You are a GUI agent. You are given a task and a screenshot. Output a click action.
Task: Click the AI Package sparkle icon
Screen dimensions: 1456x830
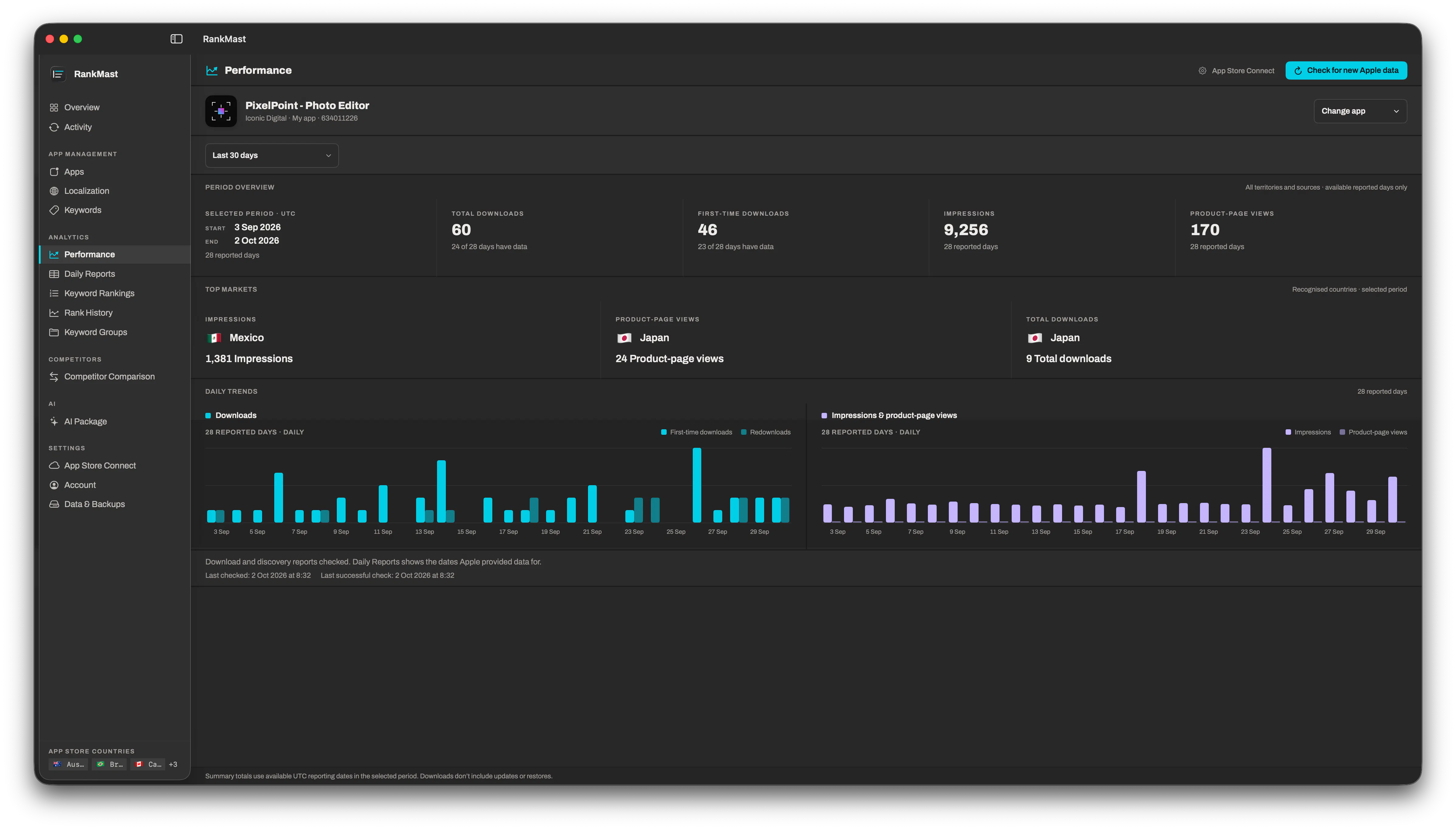[x=54, y=421]
